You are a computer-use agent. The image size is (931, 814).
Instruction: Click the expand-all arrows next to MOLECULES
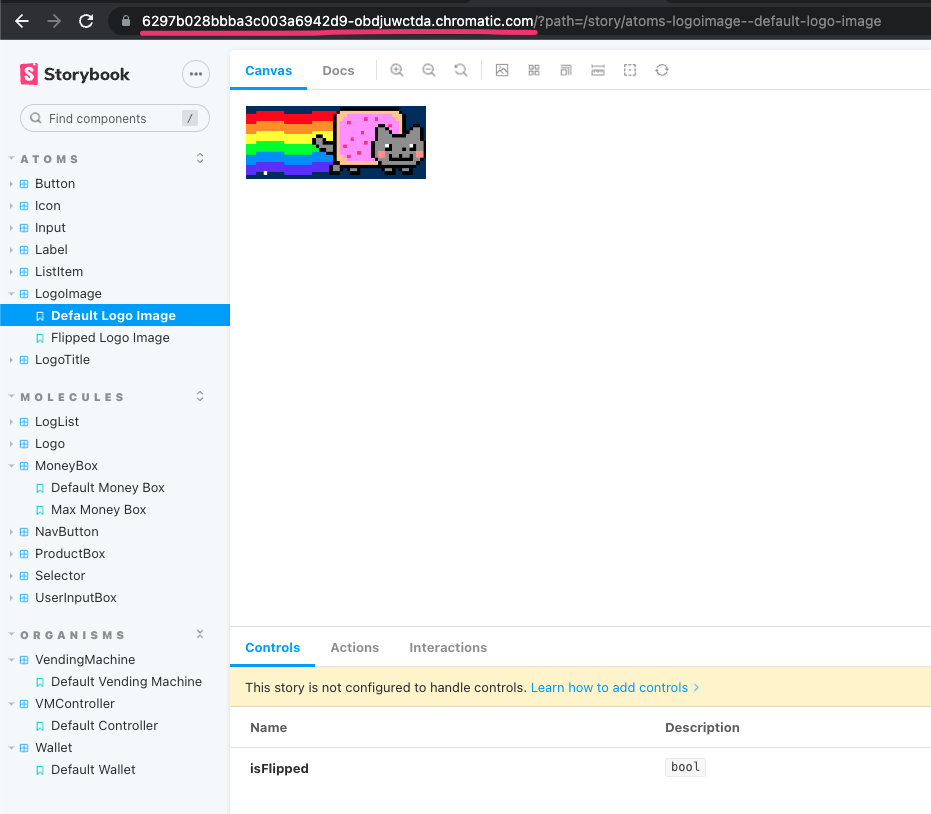[x=200, y=396]
